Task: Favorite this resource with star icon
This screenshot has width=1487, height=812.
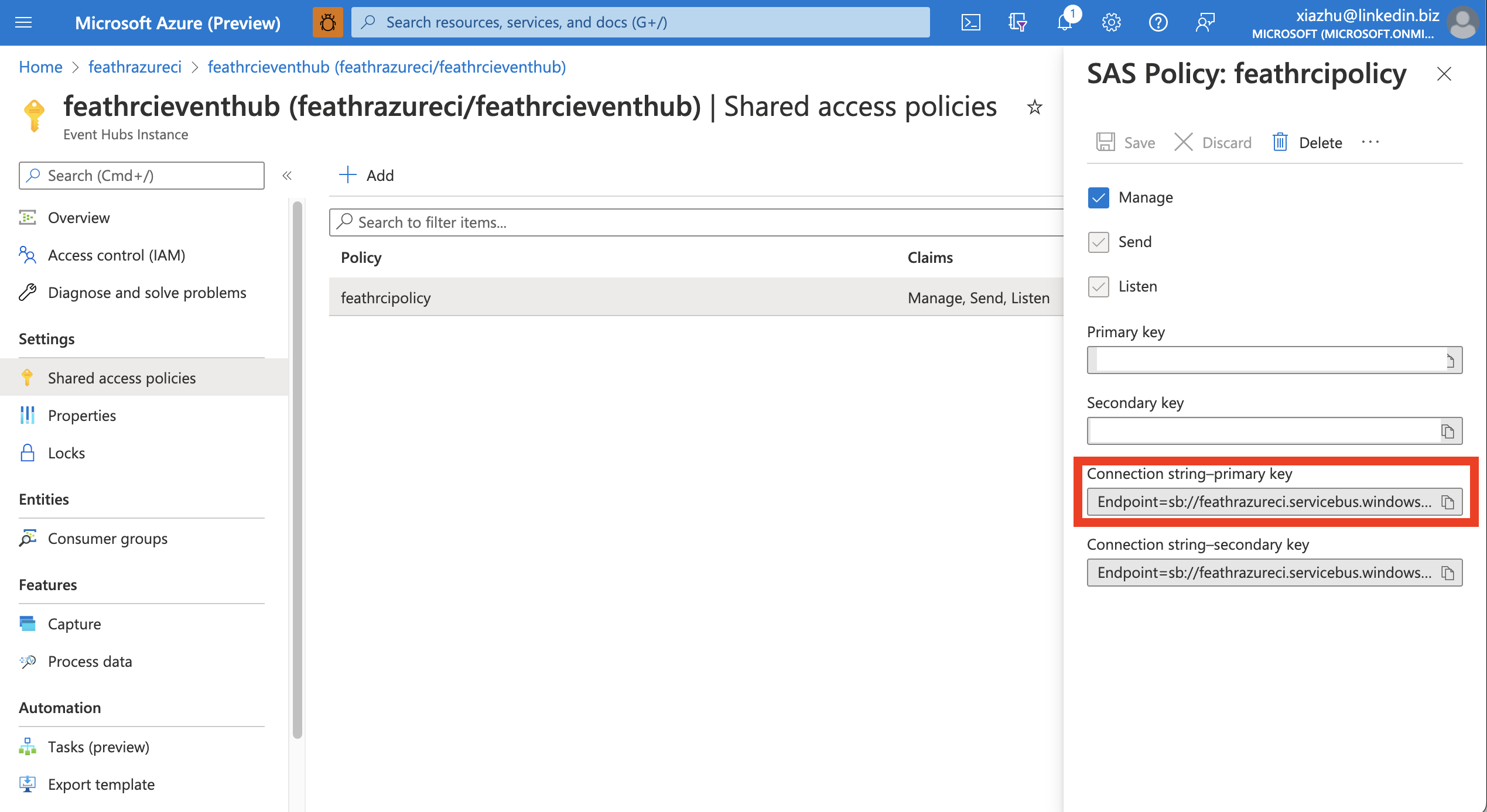Action: 1035,107
